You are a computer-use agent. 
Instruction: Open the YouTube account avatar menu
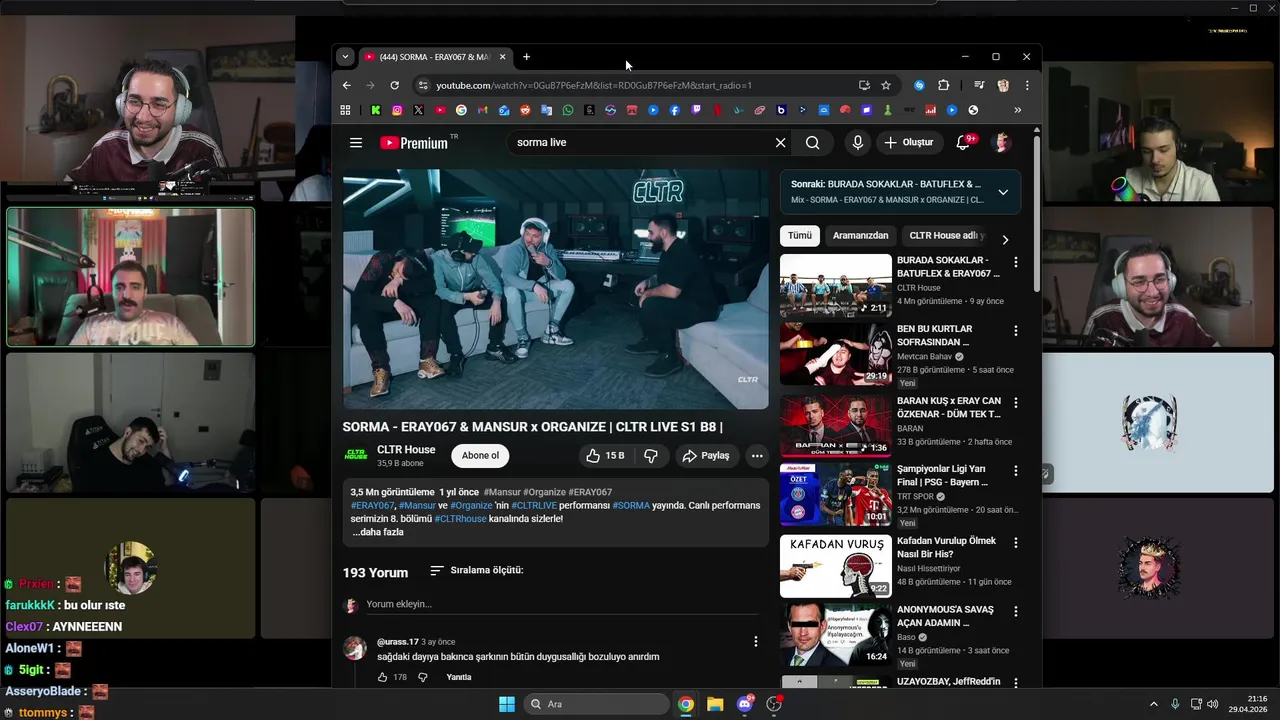pyautogui.click(x=1001, y=143)
